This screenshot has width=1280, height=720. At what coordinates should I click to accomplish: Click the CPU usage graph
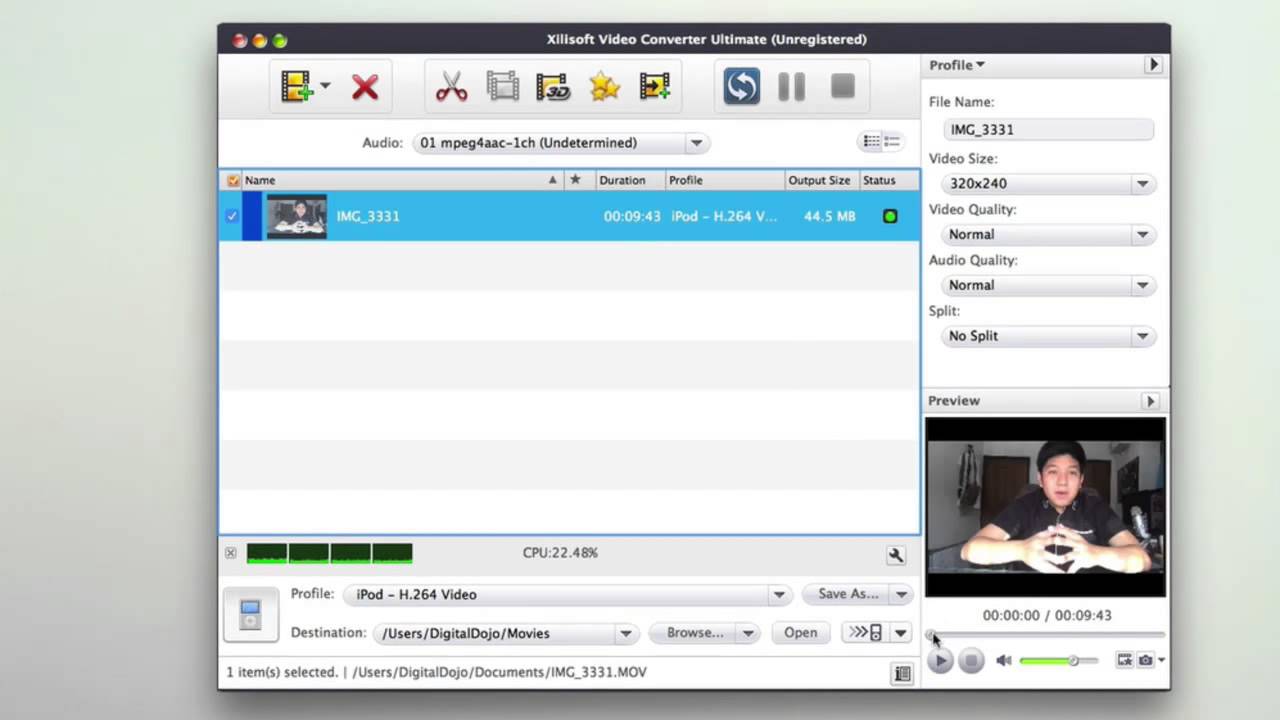click(329, 553)
